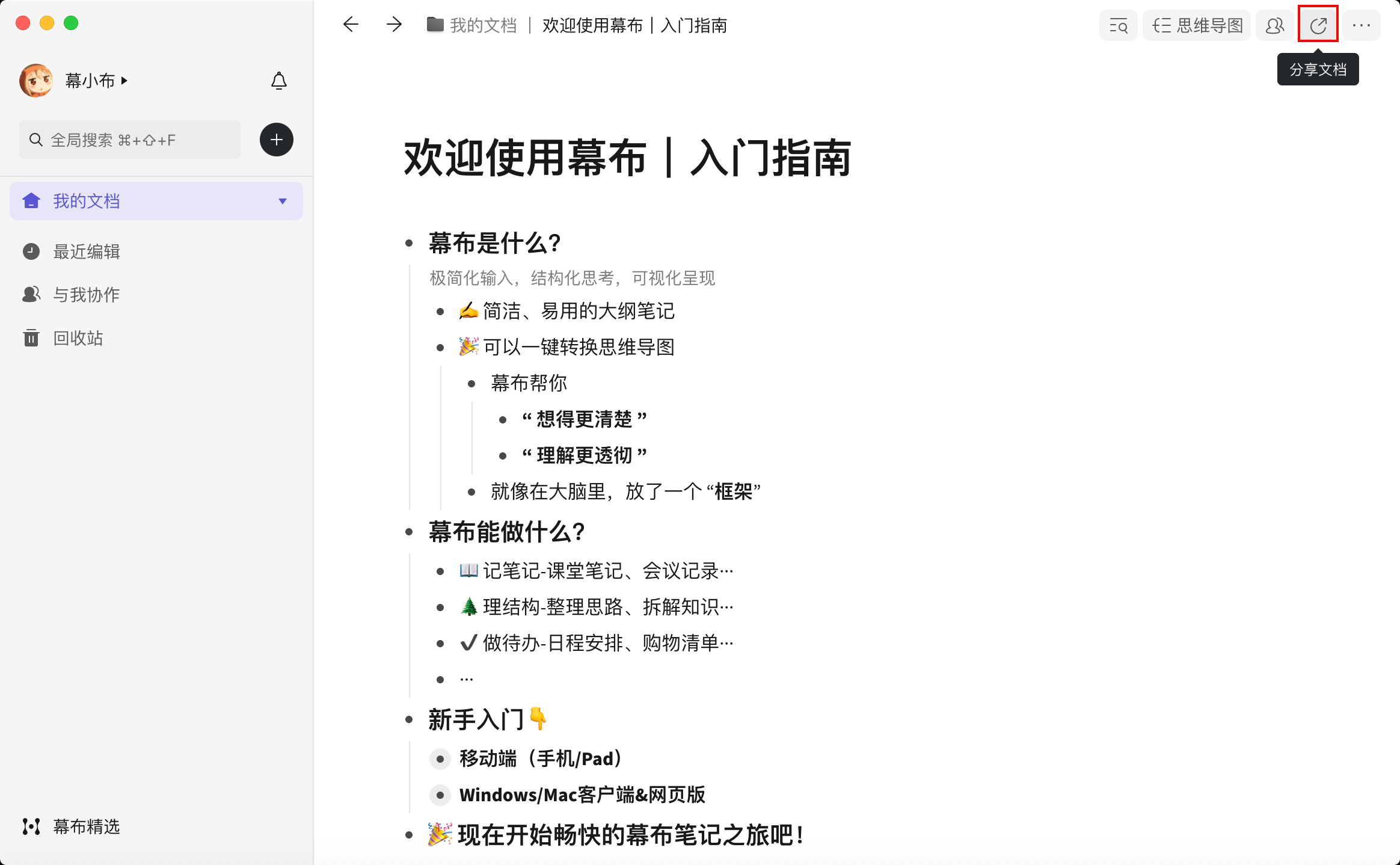Image resolution: width=1400 pixels, height=865 pixels.
Task: Click the 最近编辑 clock icon
Action: tap(31, 251)
